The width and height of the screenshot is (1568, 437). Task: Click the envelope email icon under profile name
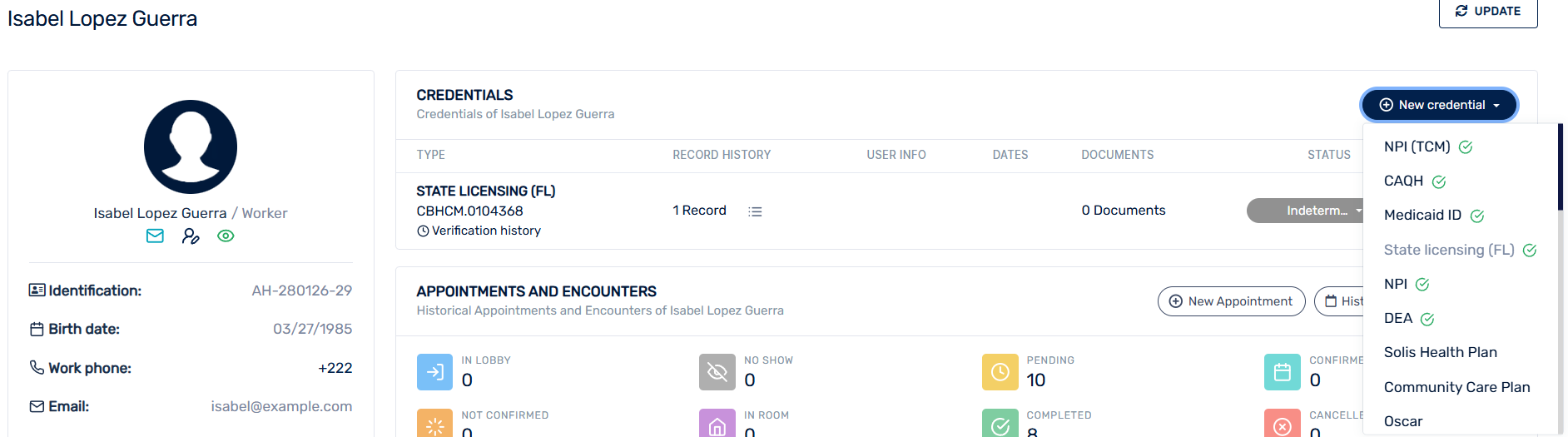click(155, 236)
